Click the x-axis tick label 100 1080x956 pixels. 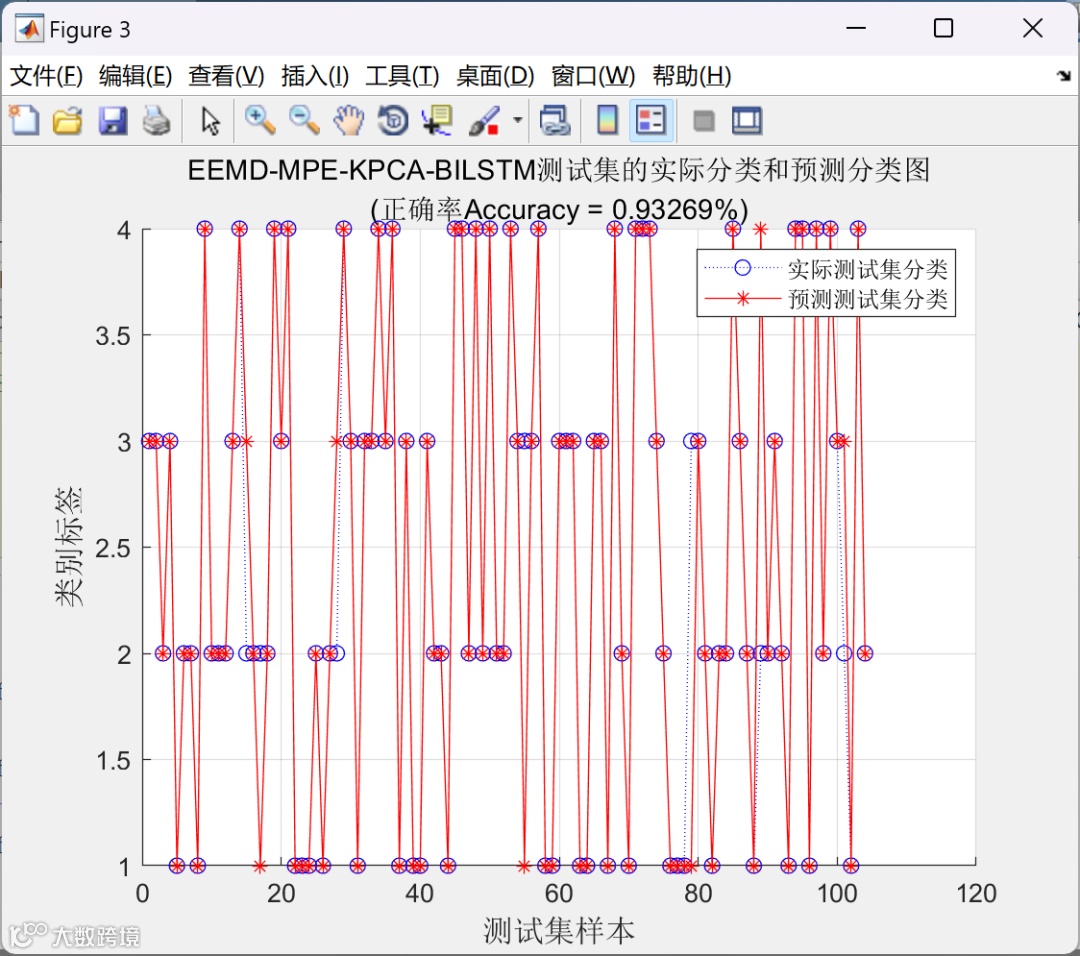tap(837, 893)
